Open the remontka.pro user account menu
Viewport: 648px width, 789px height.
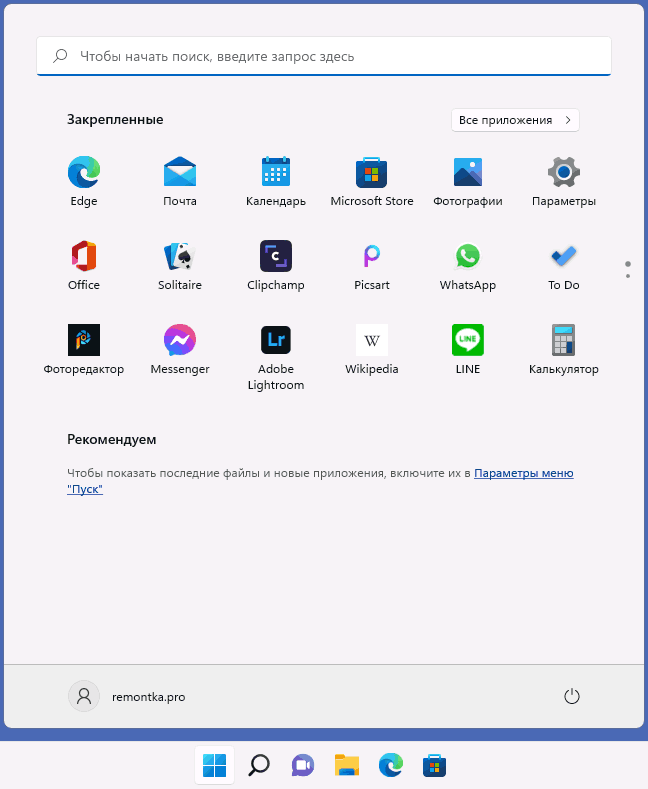point(127,696)
